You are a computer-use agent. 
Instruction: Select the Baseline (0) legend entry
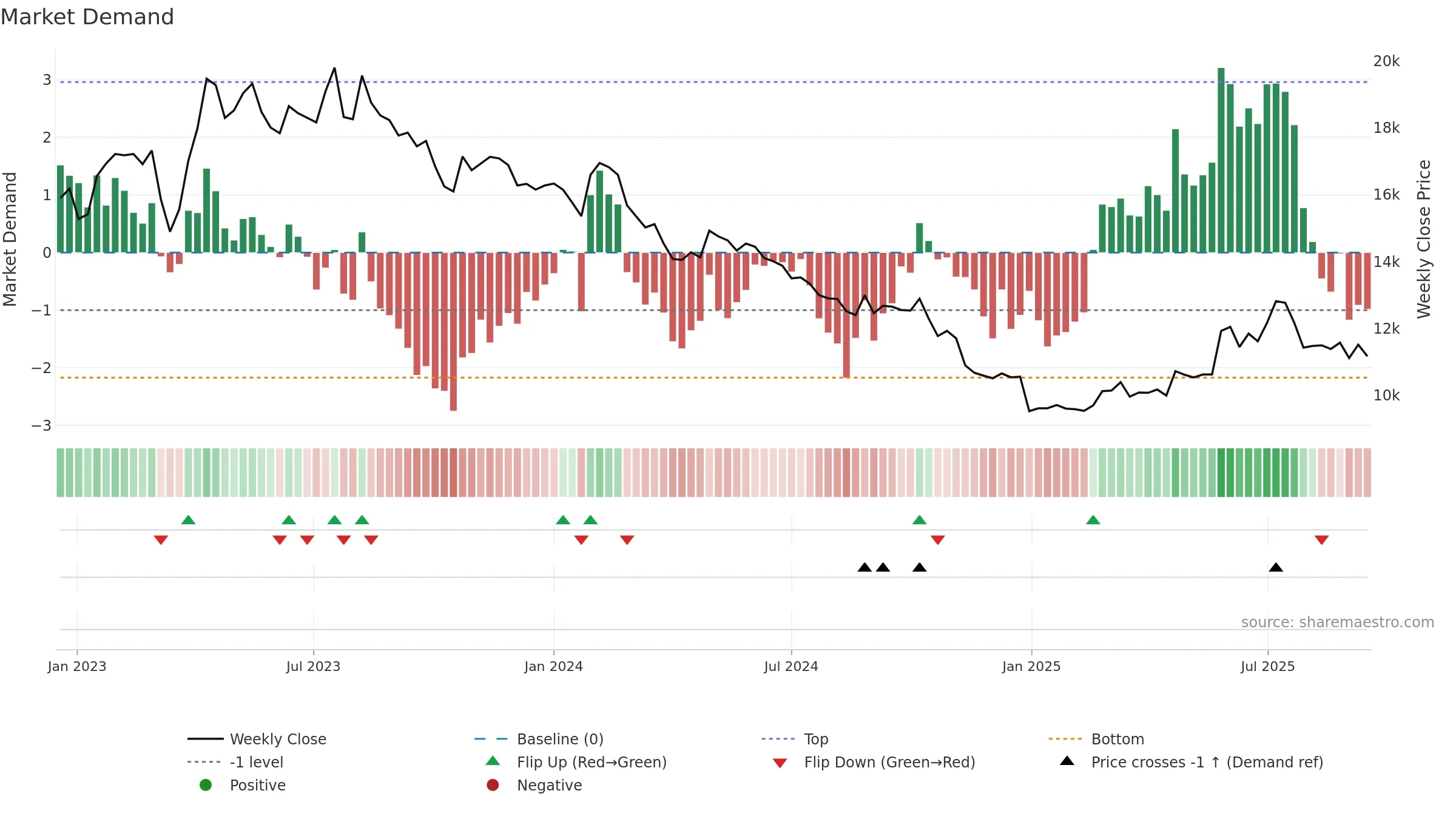point(539,739)
